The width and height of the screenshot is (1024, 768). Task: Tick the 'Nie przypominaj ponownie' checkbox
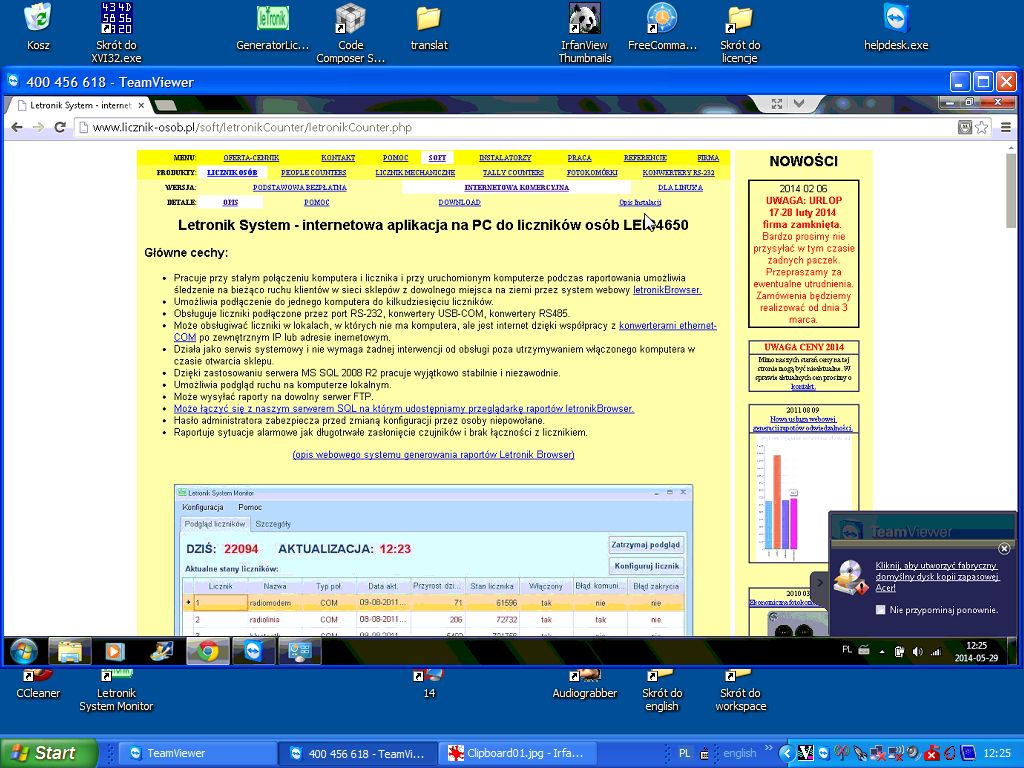coord(881,609)
